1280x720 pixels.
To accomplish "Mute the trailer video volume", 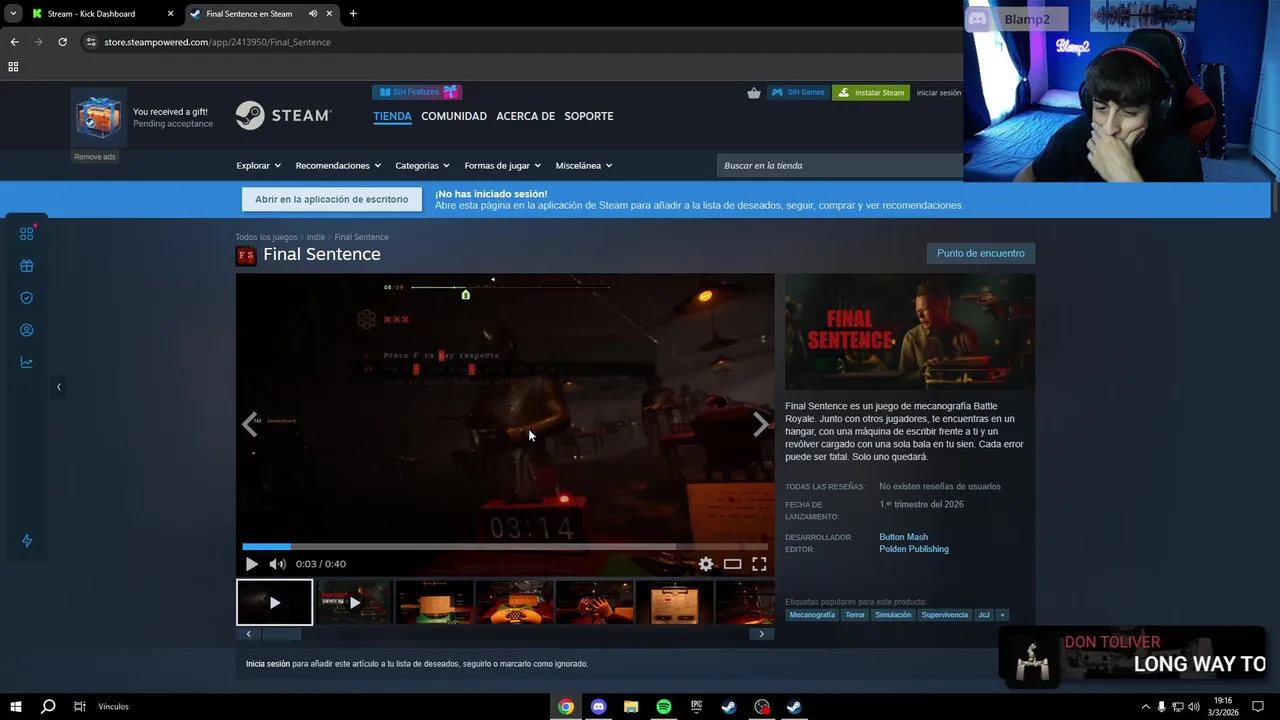I will click(x=277, y=564).
